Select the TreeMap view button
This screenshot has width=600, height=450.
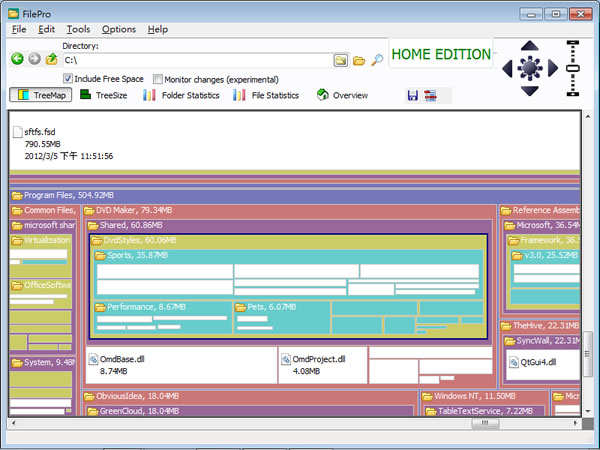[41, 95]
